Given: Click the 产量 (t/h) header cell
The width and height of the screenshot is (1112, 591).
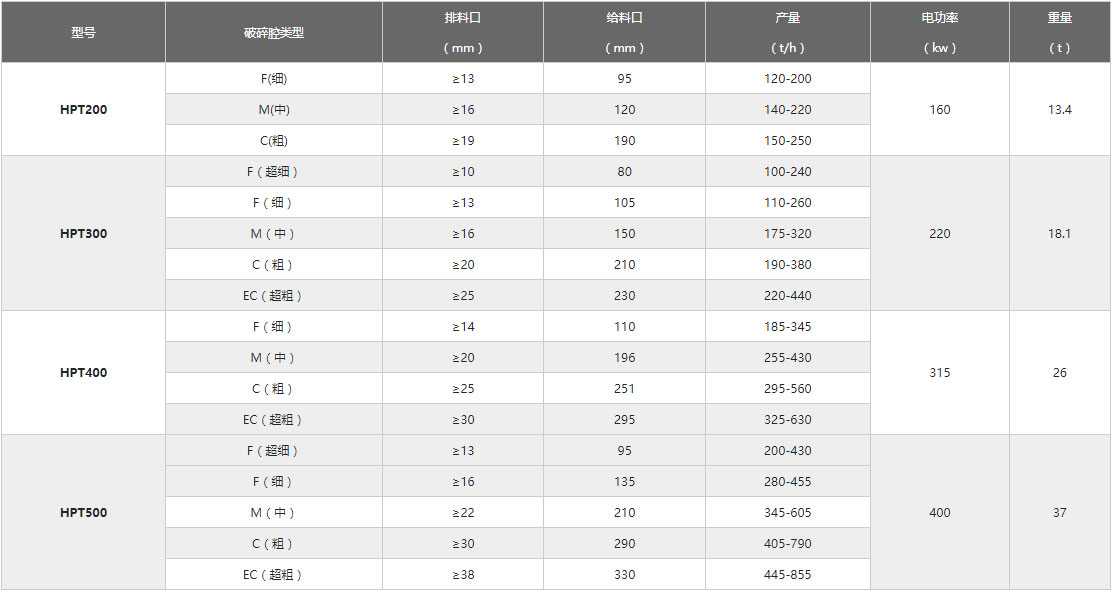Looking at the screenshot, I should [x=787, y=32].
